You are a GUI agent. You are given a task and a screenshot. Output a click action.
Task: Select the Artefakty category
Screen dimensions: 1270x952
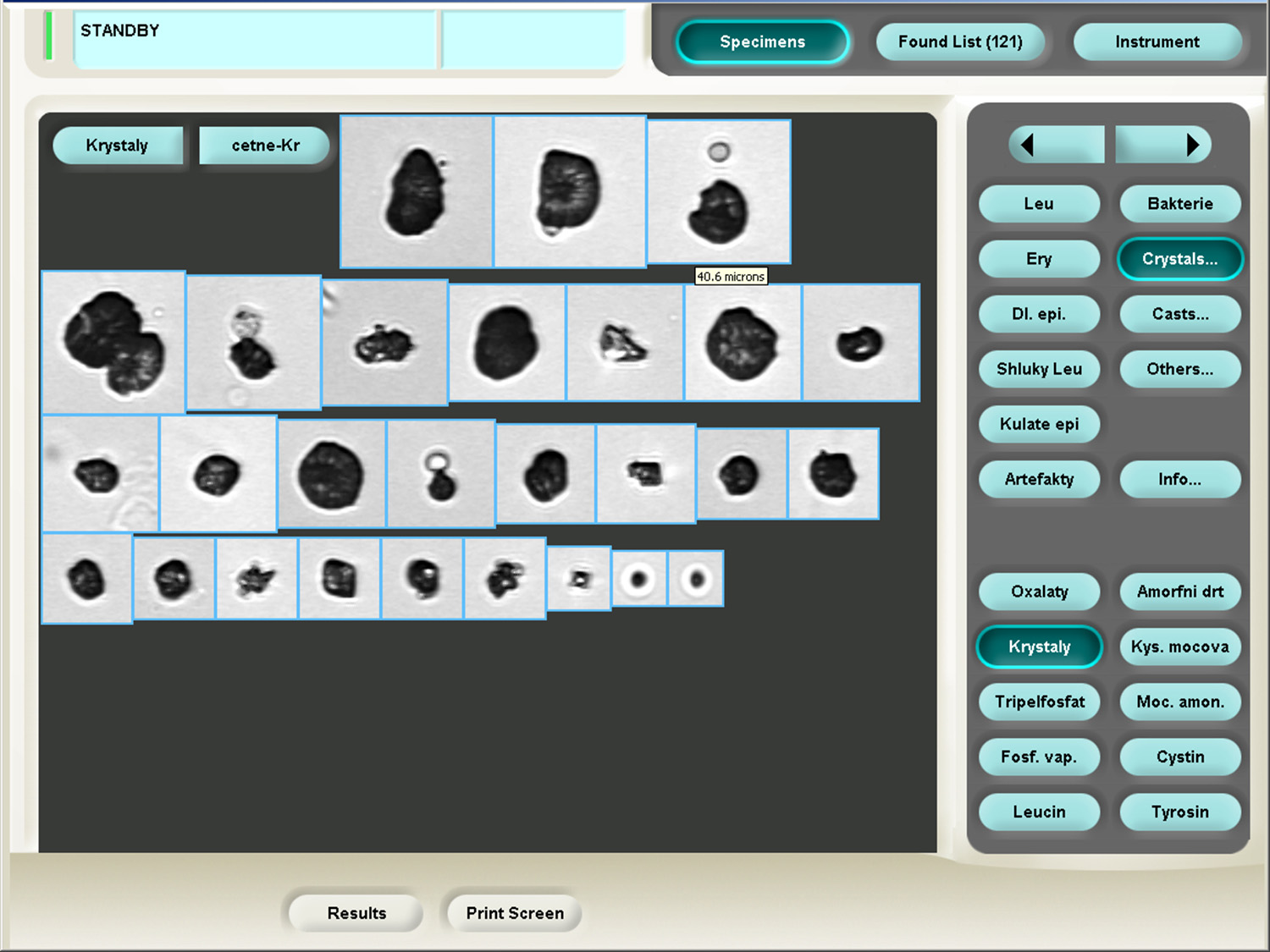(1039, 479)
